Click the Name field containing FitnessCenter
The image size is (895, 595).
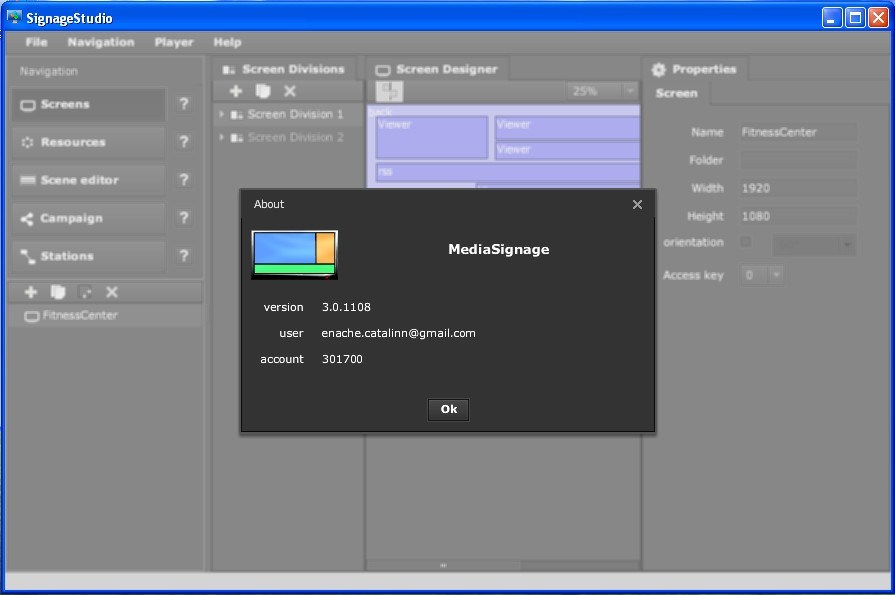[x=797, y=132]
